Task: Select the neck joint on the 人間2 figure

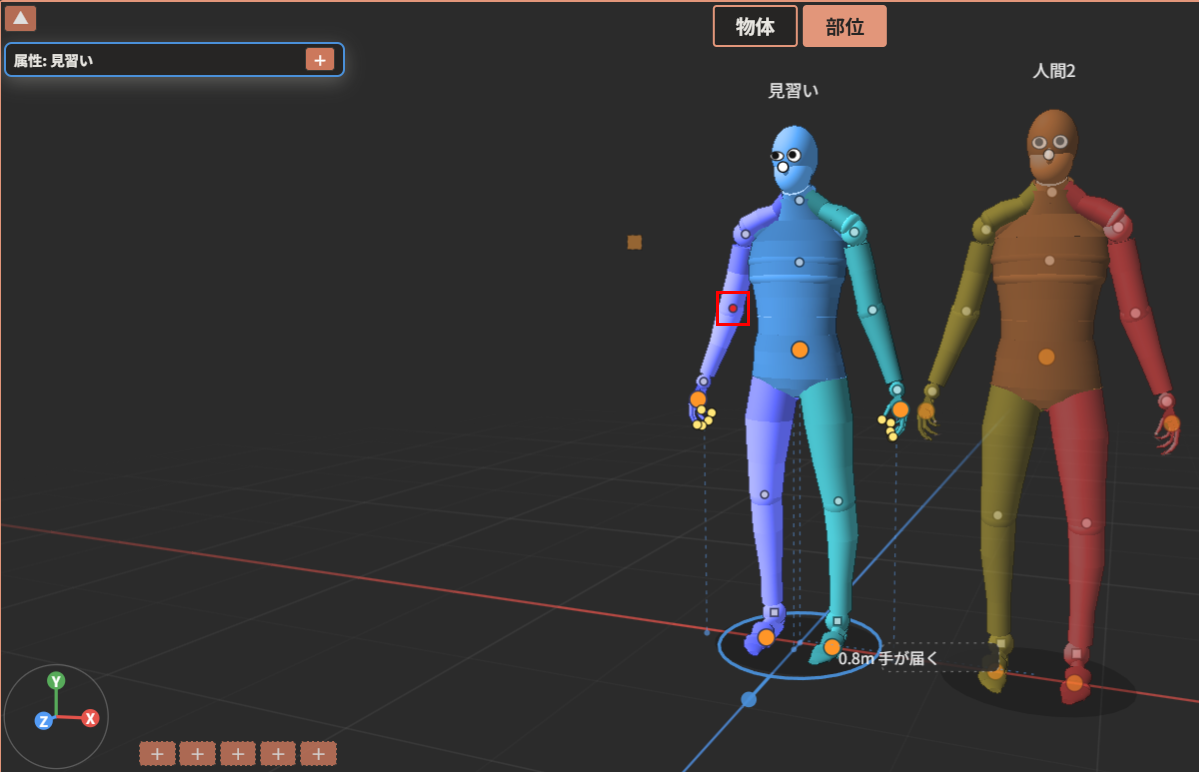Action: coord(1052,192)
